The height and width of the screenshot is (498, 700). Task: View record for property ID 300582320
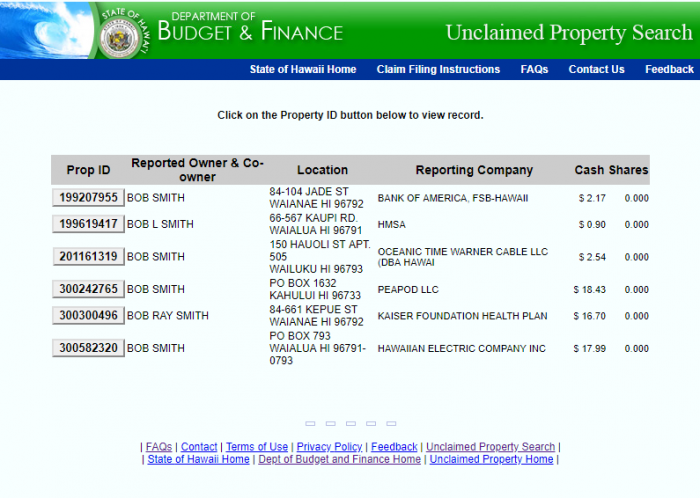pos(88,348)
